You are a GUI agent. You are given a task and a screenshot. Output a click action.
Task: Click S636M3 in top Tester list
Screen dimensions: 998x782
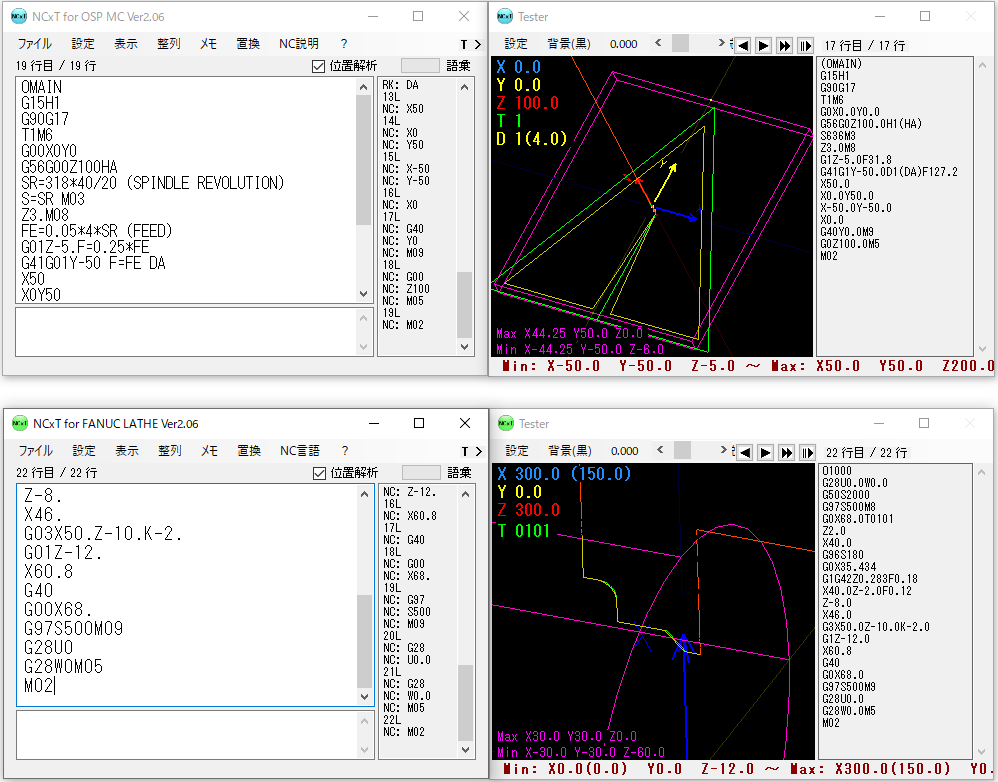(x=838, y=136)
